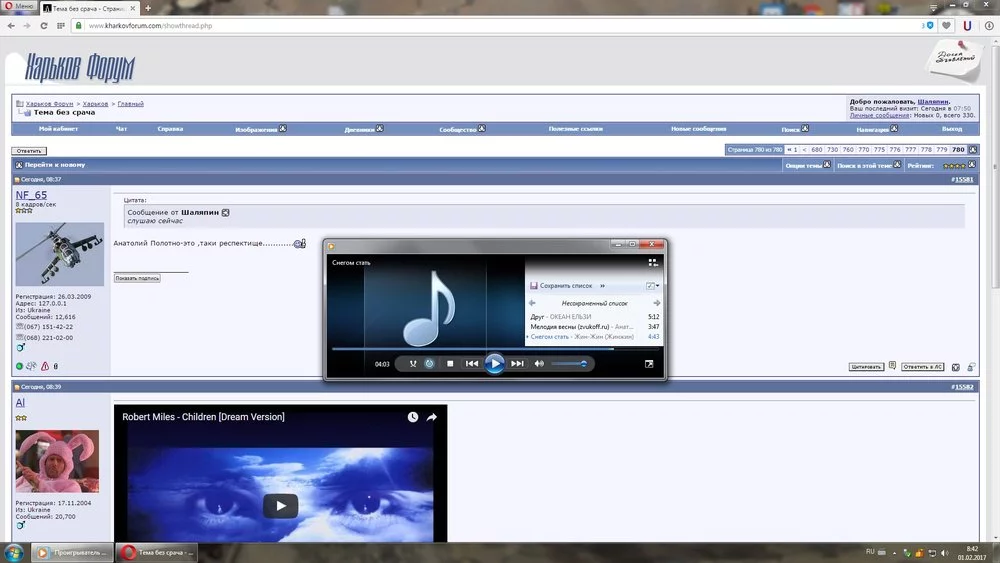Mute the media player speaker icon
Viewport: 1000px width, 563px height.
tap(540, 363)
